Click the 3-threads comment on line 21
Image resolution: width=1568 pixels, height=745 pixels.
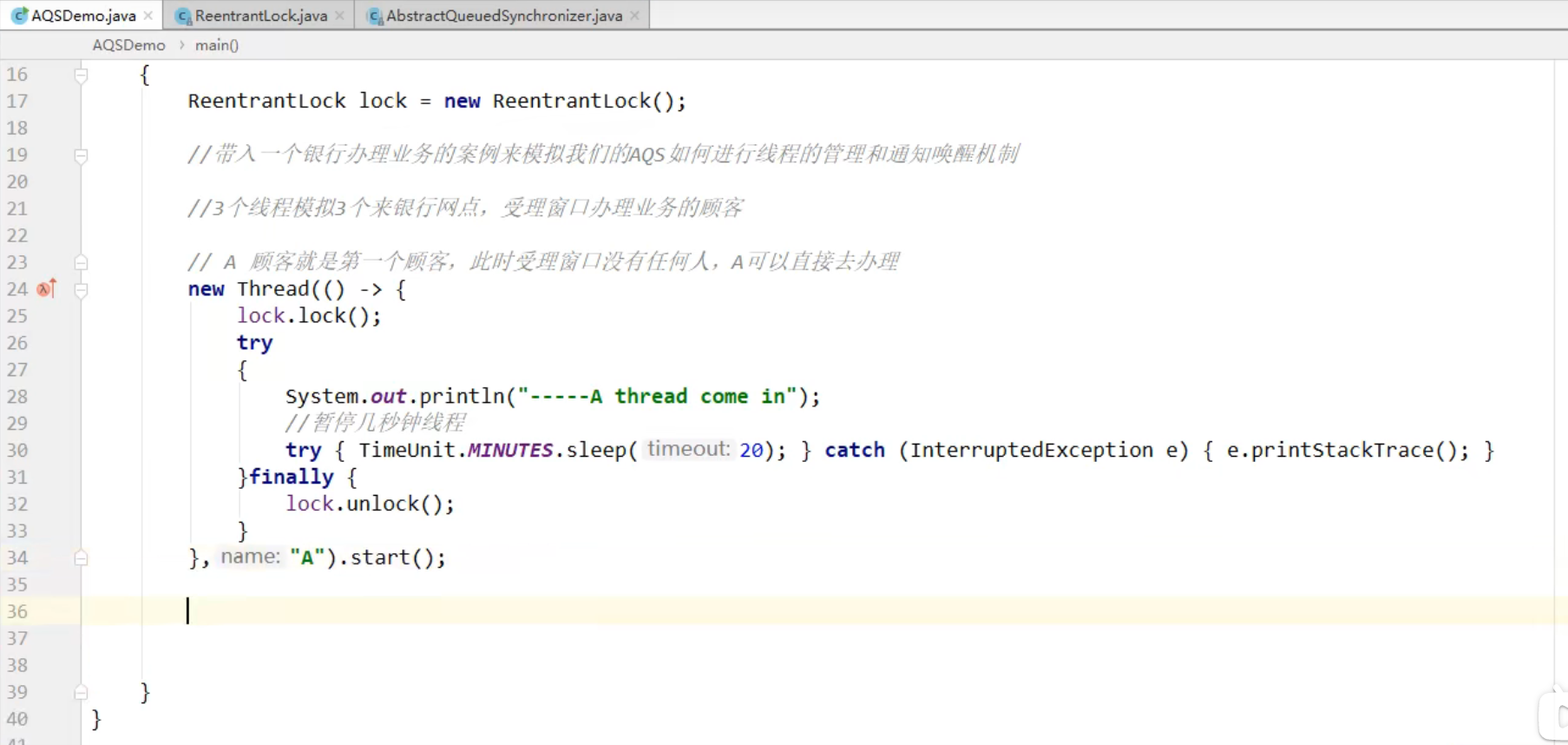(466, 208)
